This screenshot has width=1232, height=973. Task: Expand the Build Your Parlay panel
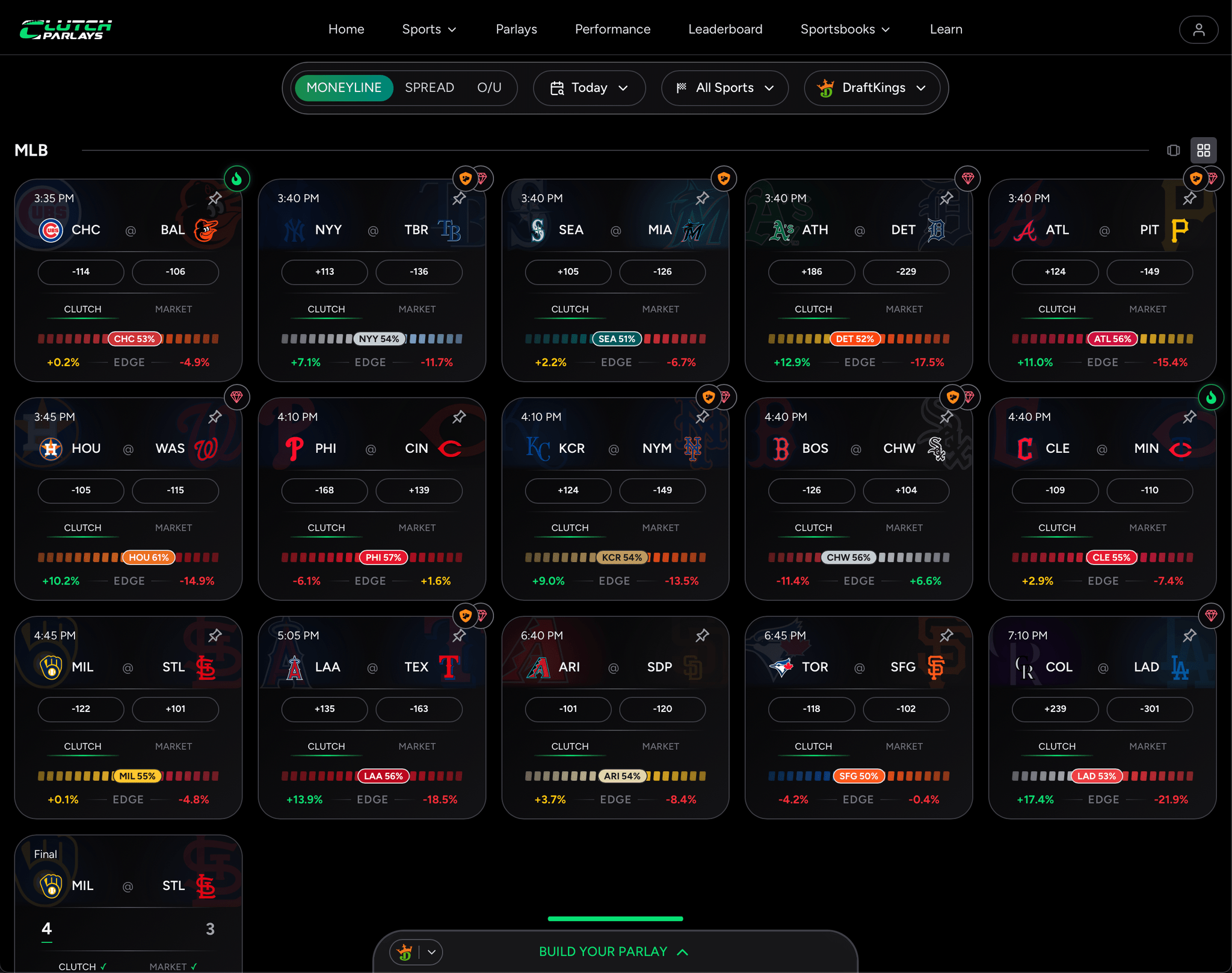click(614, 951)
